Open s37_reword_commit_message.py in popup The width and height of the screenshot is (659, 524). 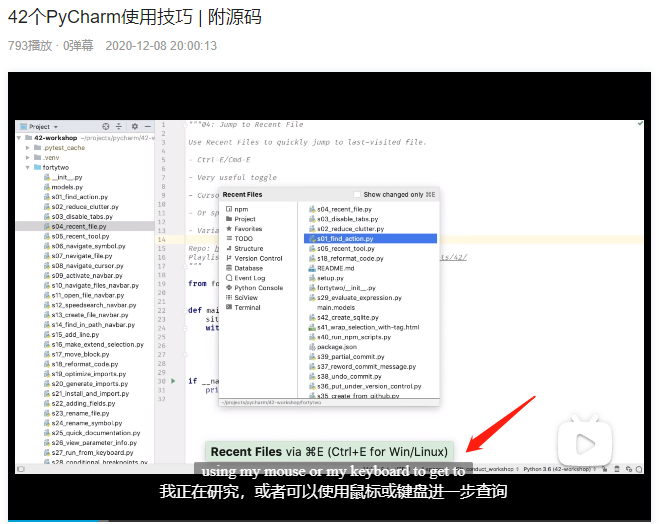click(362, 366)
